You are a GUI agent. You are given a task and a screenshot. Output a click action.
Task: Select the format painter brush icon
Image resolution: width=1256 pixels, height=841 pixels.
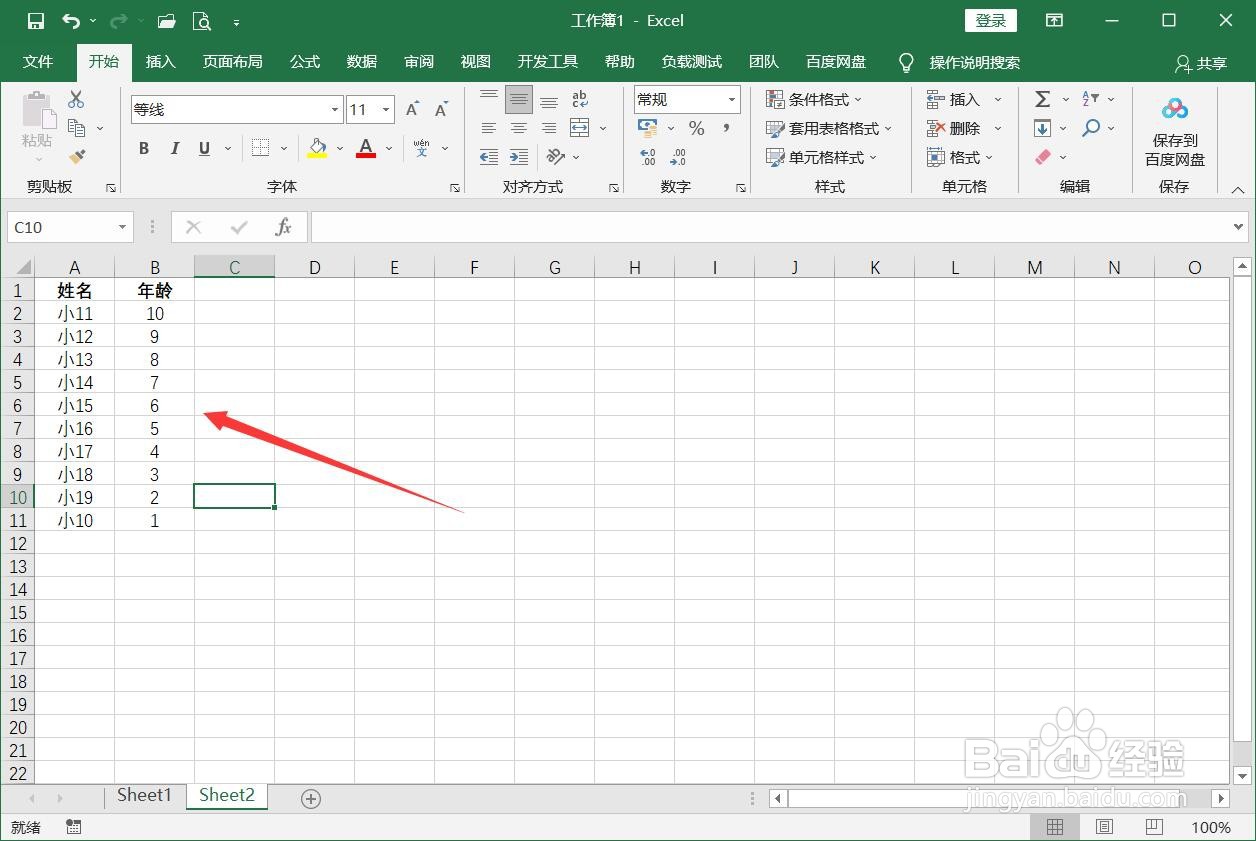(x=76, y=157)
